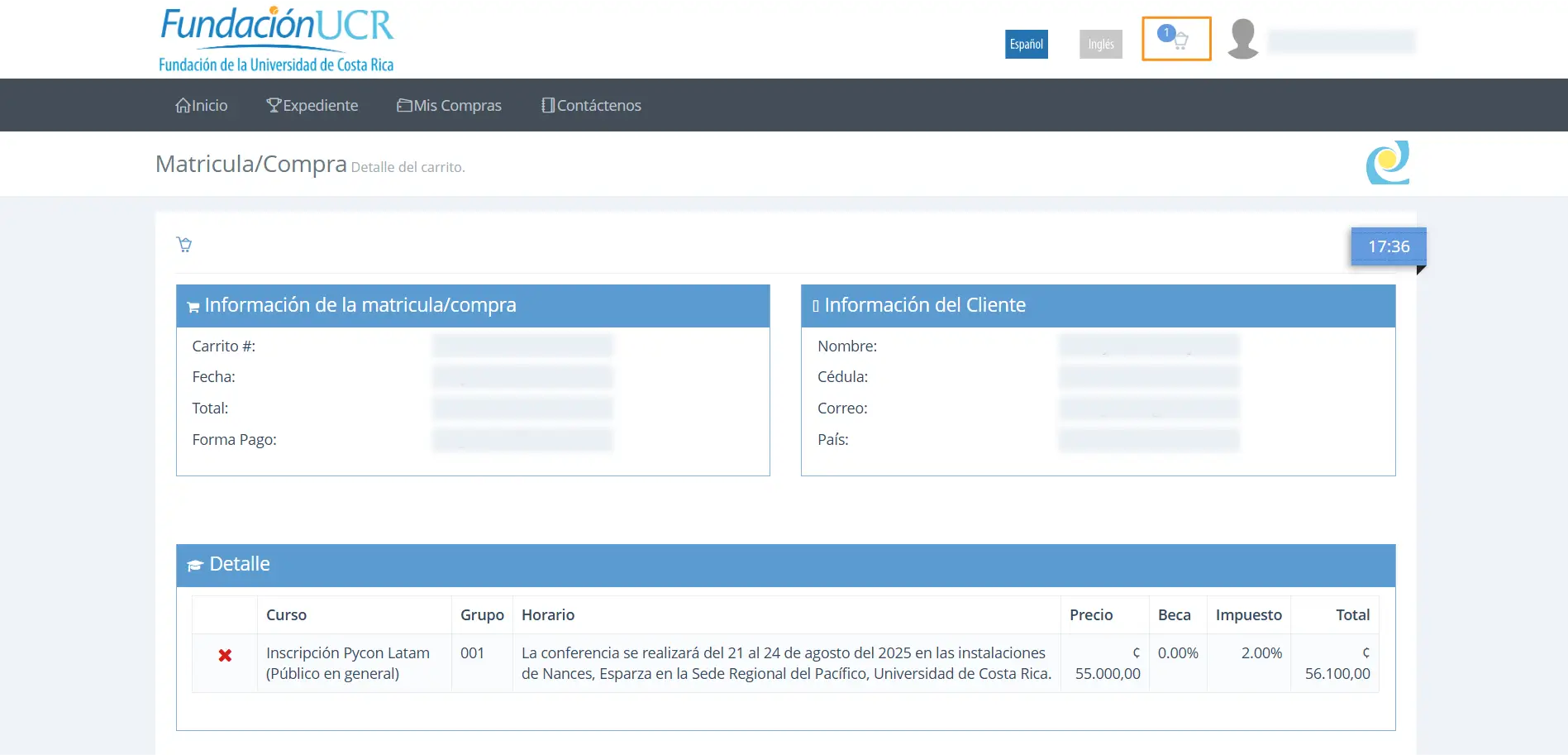Screen dimensions: 1568x755
Task: Click the user profile avatar icon
Action: click(x=1242, y=39)
